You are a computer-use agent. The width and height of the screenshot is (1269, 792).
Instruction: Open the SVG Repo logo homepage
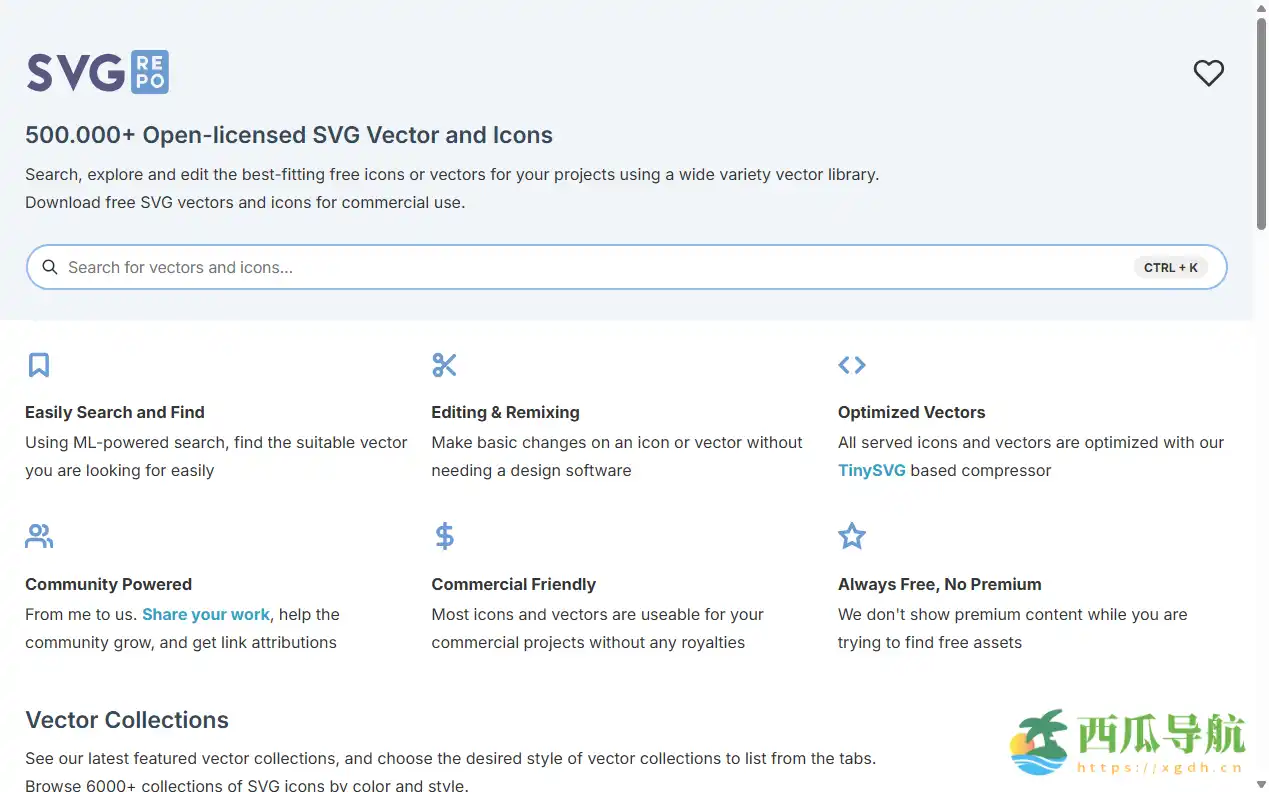point(97,72)
